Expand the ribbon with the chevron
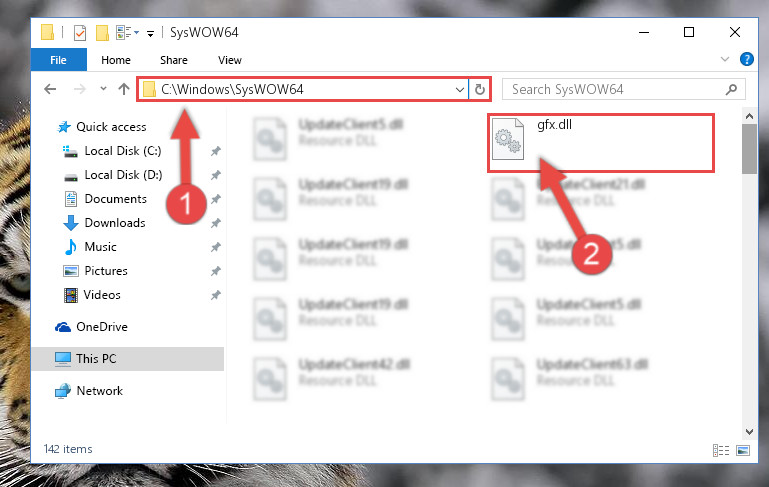This screenshot has height=487, width=769. coord(724,59)
